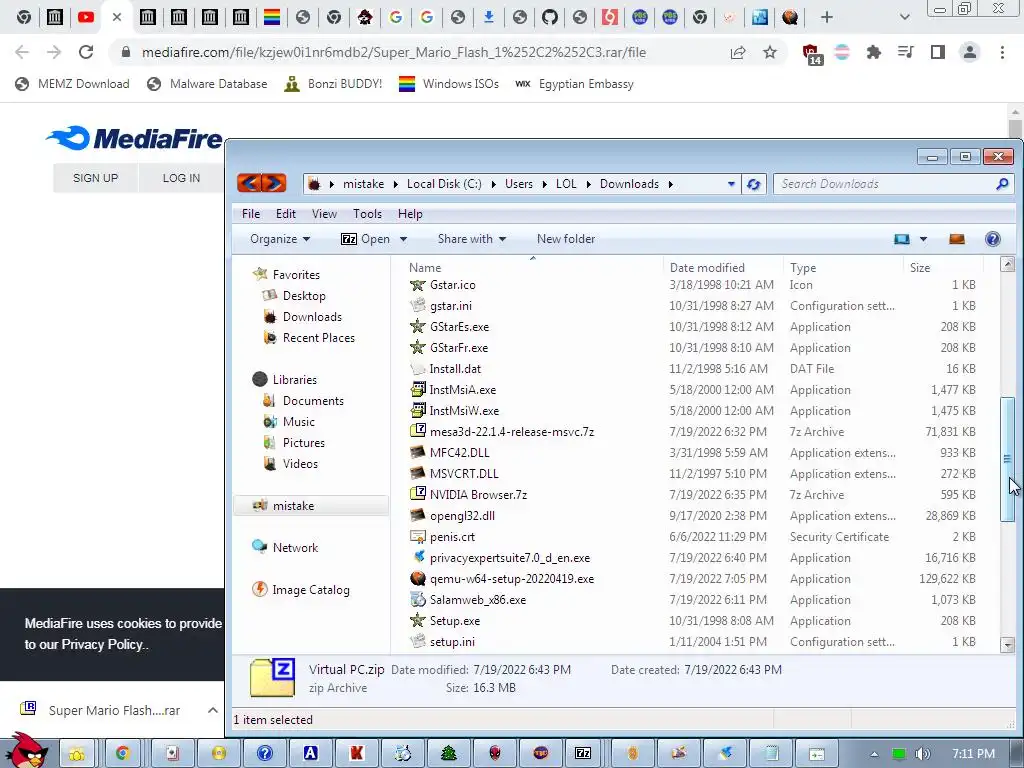Toggle the preview pane icon in Explorer
This screenshot has width=1024, height=768.
(957, 239)
